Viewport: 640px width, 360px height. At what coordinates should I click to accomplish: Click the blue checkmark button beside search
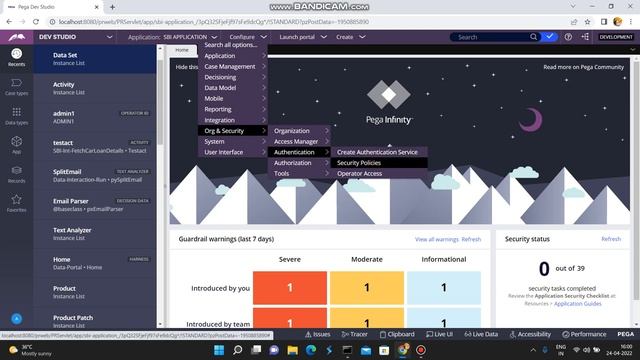coord(550,37)
